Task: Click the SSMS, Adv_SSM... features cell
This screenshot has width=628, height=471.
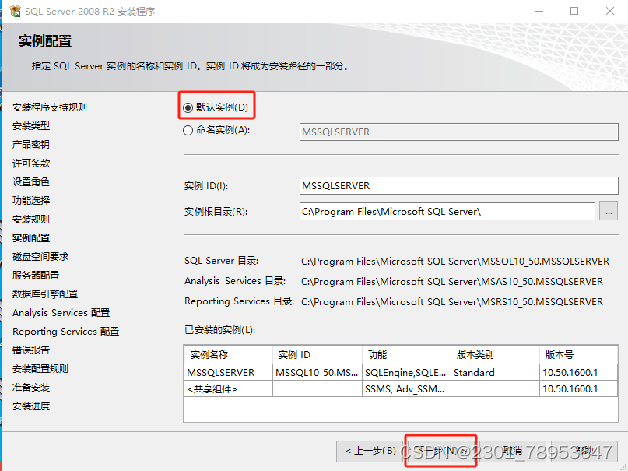Action: coord(405,388)
